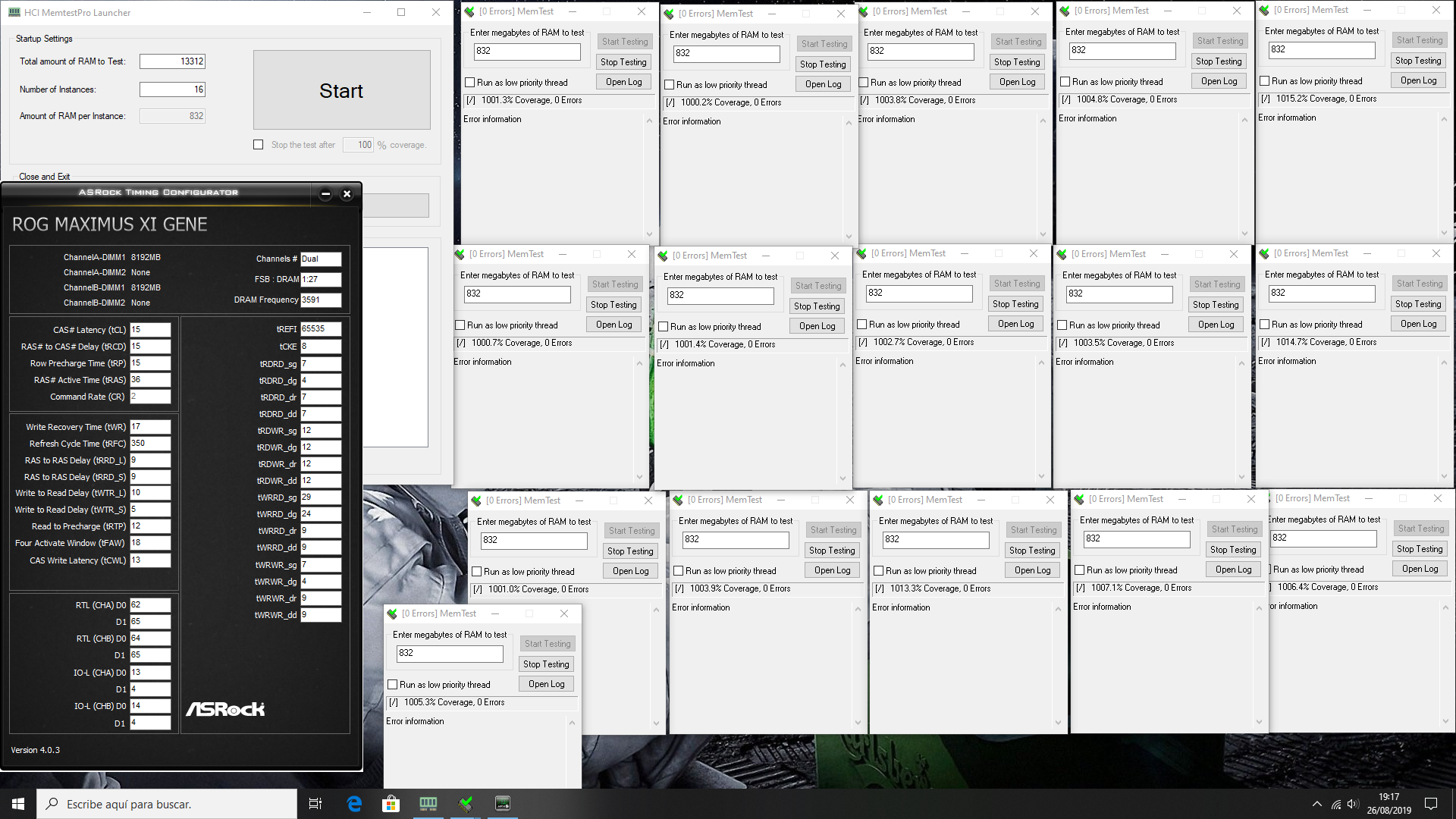This screenshot has width=1456, height=819.
Task: Check low priority thread in 1001.3% window
Action: pyautogui.click(x=470, y=83)
